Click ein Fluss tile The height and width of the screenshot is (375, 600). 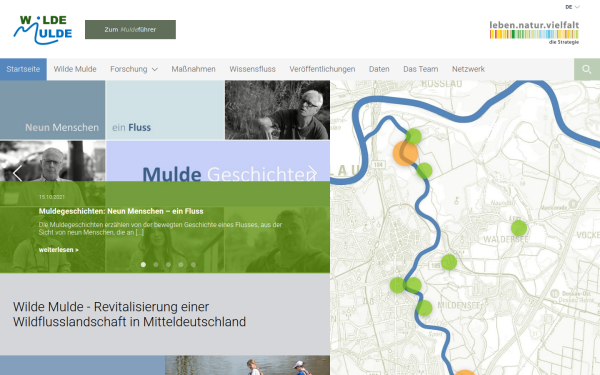(165, 110)
